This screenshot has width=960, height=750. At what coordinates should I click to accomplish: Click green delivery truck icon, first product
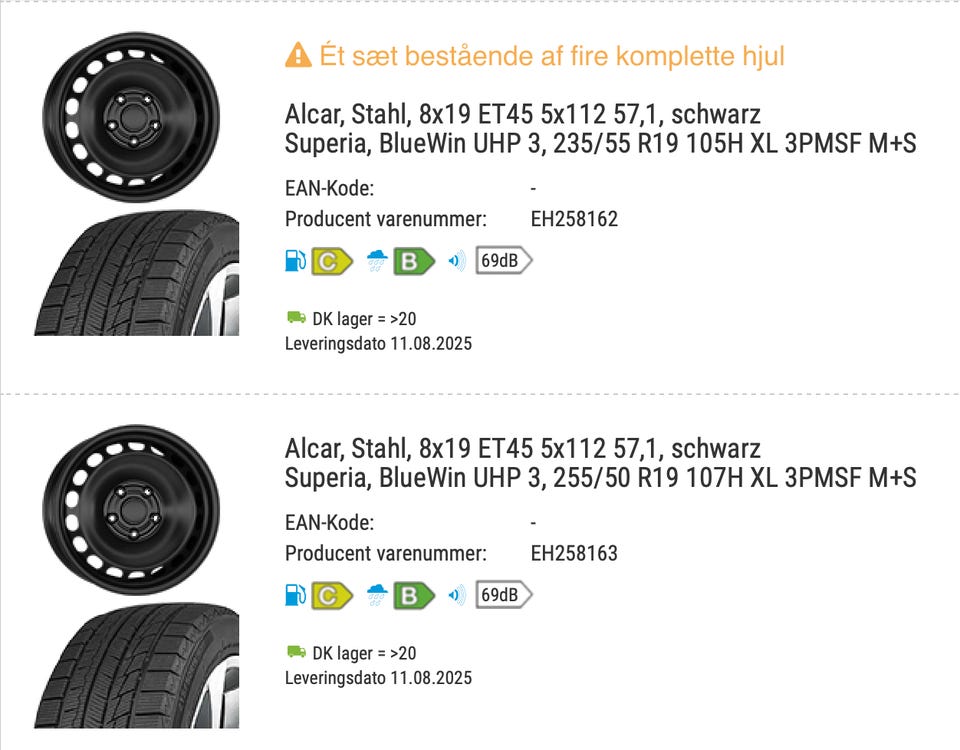[296, 318]
